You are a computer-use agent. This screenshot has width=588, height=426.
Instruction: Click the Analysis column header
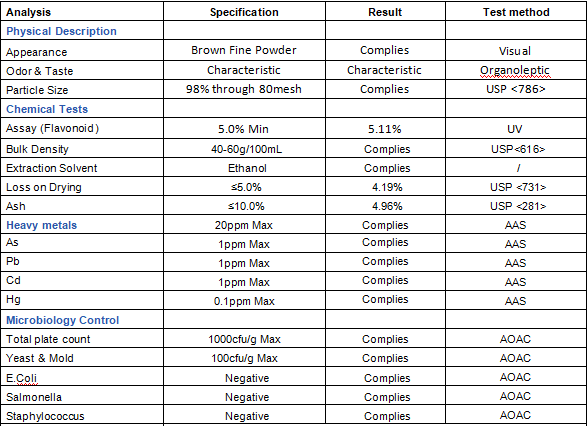click(28, 12)
